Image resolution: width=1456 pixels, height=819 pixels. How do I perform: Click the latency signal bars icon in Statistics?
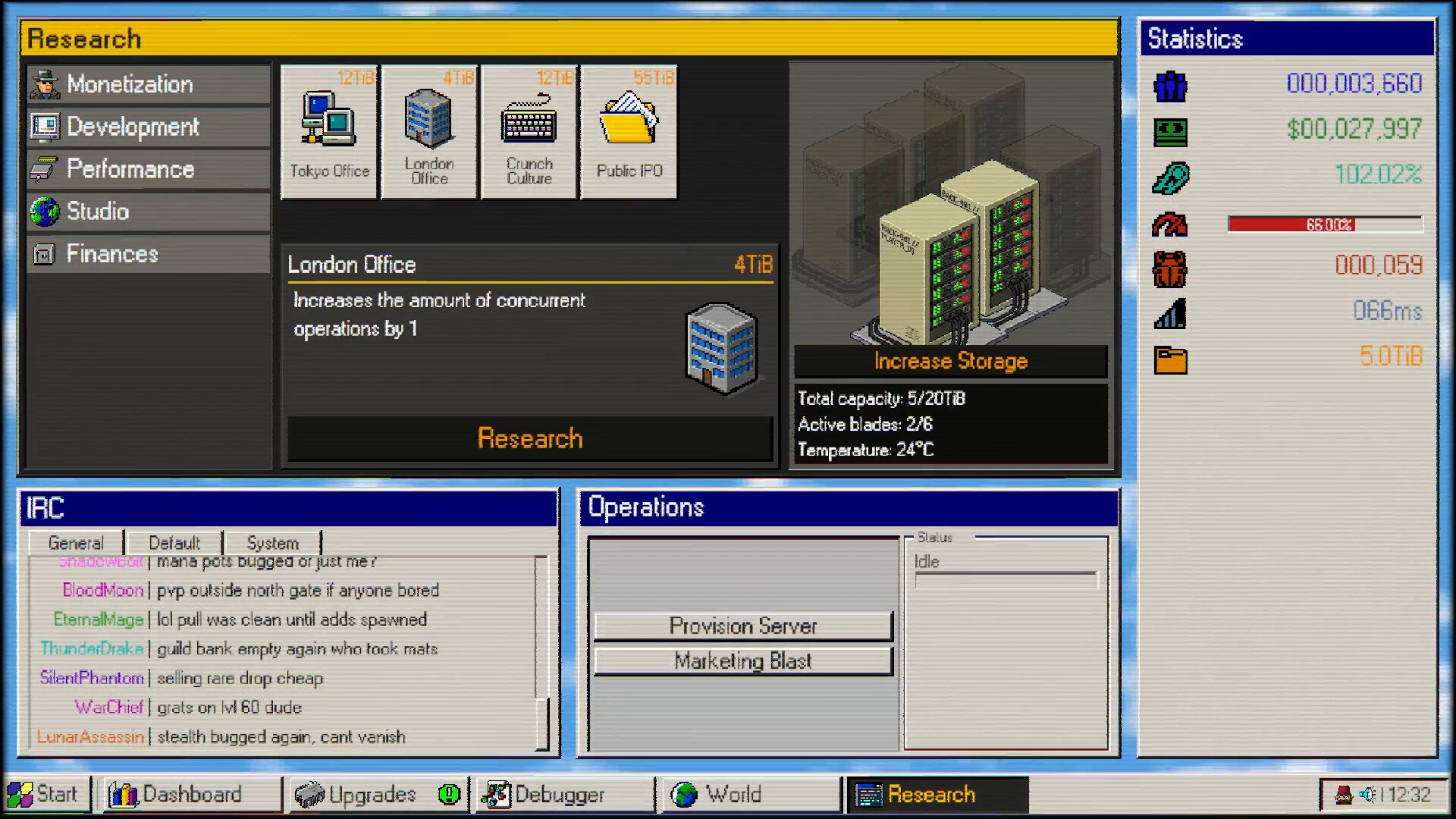(x=1169, y=311)
